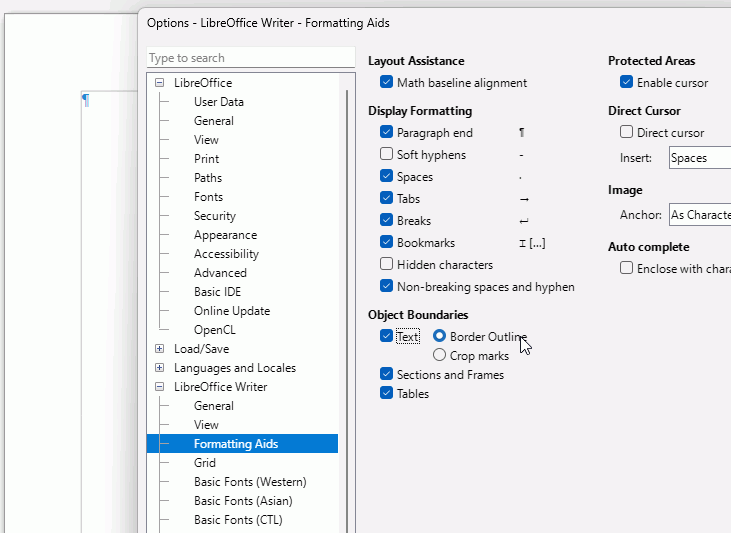The width and height of the screenshot is (731, 533).
Task: Open the Insert dropdown showing Spaces
Action: [x=698, y=158]
